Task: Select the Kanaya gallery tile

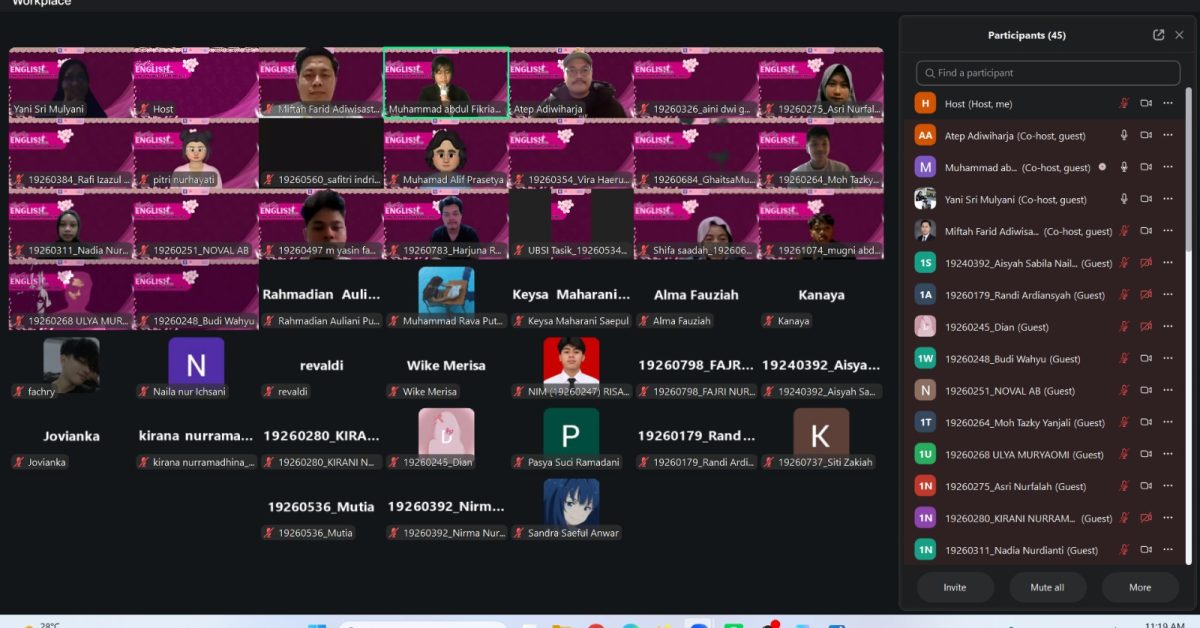Action: tap(821, 298)
